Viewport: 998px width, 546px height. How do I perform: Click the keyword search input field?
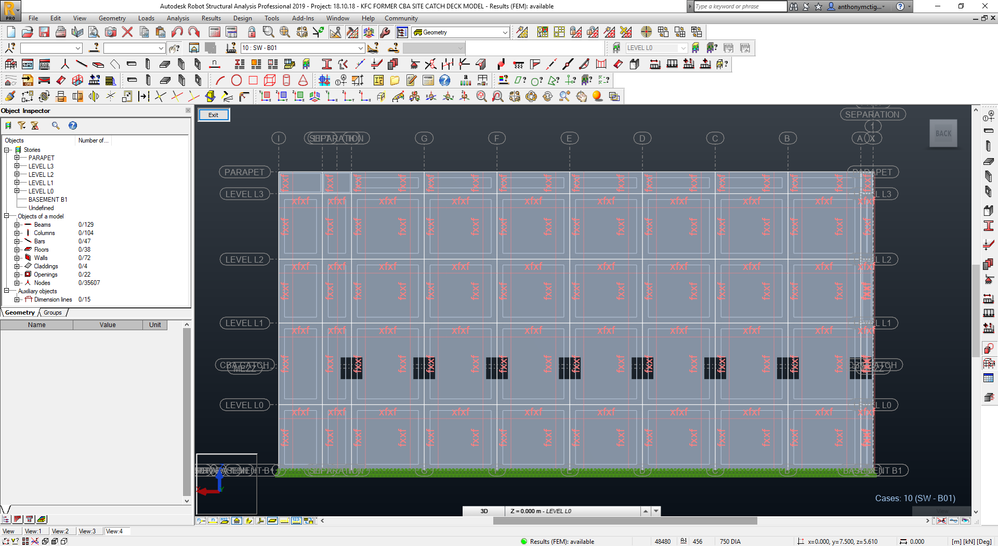740,6
